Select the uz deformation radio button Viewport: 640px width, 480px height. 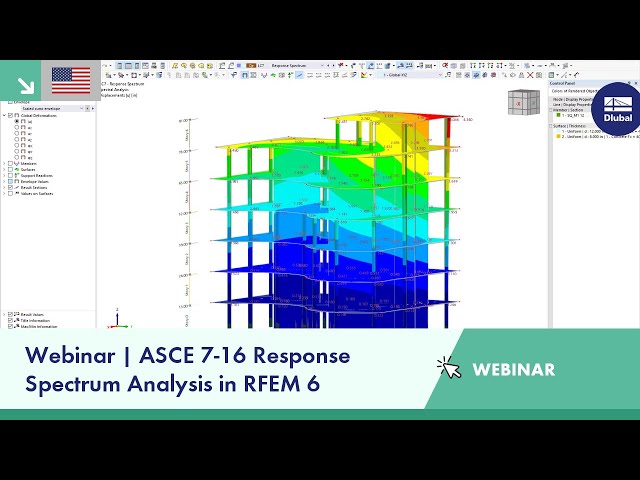coord(17,139)
